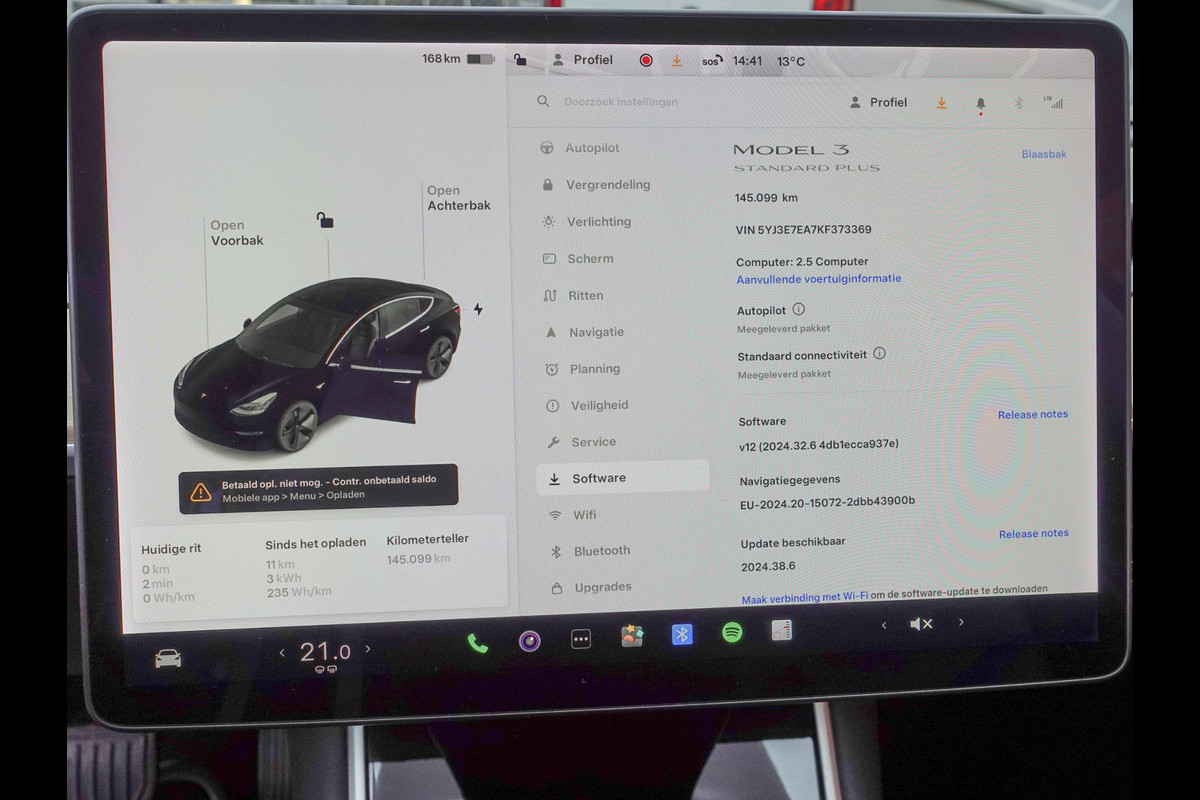Open the phone app in bottom bar
1200x800 pixels.
point(477,643)
